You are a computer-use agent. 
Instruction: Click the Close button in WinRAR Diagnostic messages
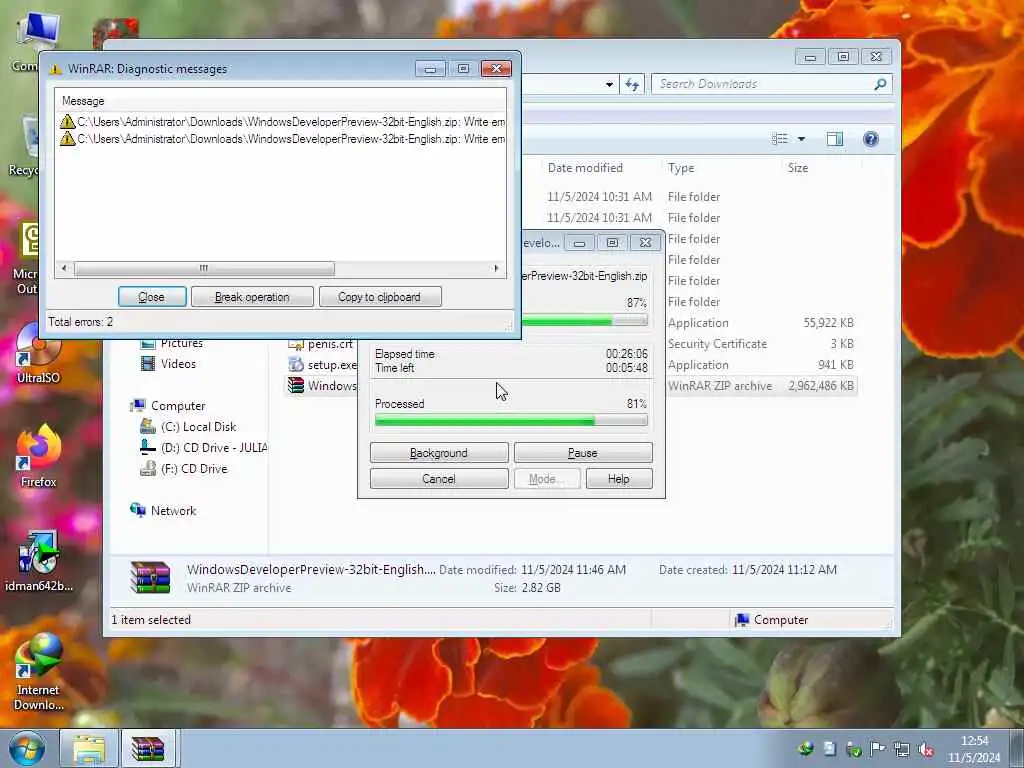tap(152, 297)
